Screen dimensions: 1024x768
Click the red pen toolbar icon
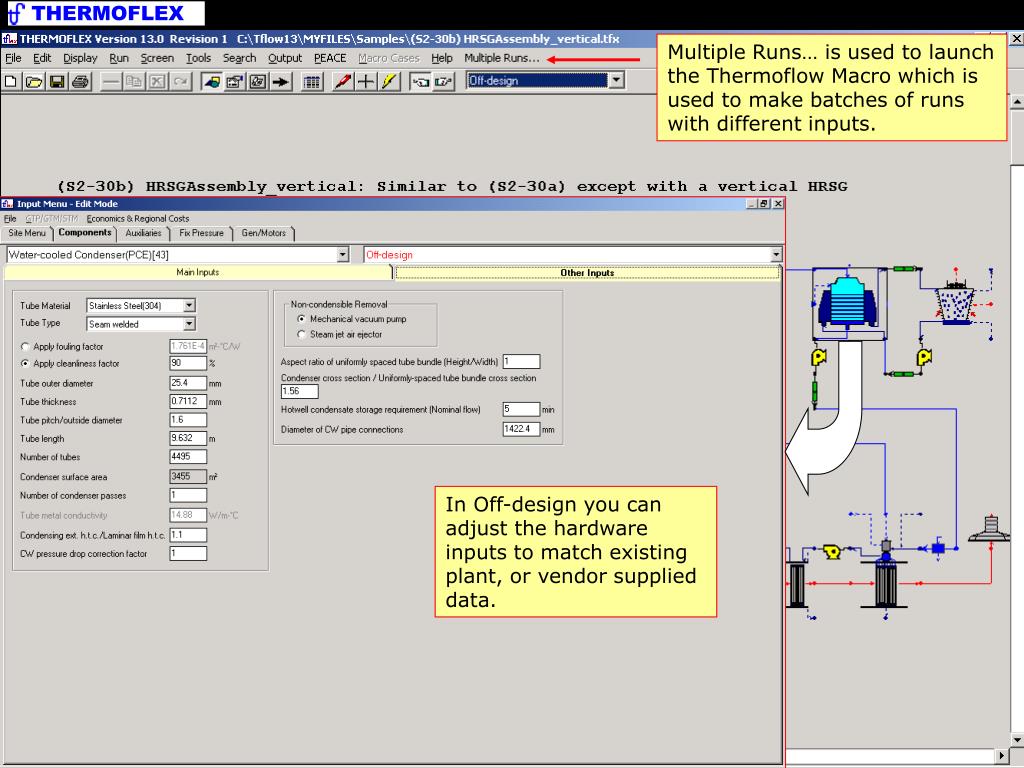pyautogui.click(x=342, y=81)
